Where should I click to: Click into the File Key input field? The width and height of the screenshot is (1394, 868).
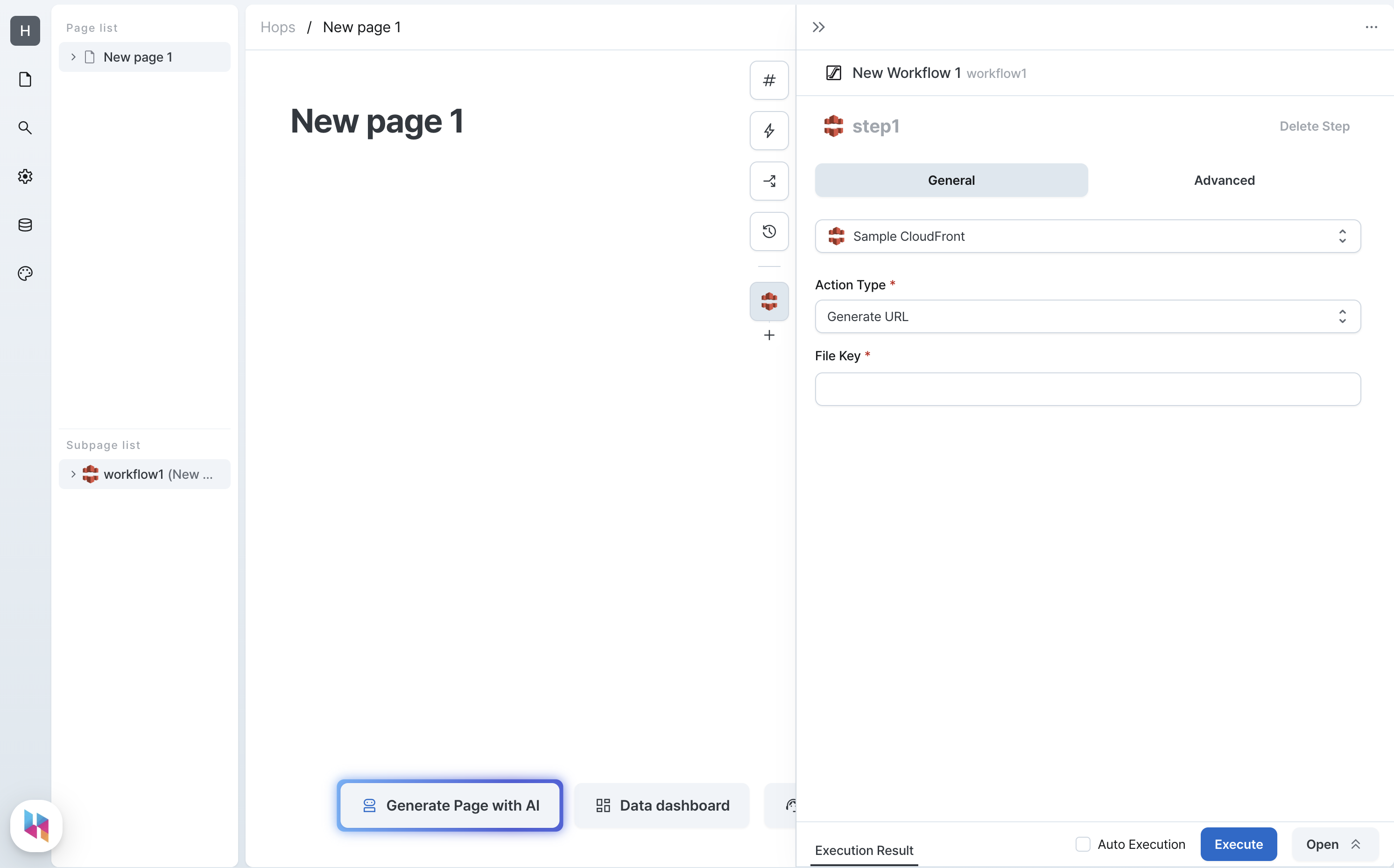coord(1087,389)
